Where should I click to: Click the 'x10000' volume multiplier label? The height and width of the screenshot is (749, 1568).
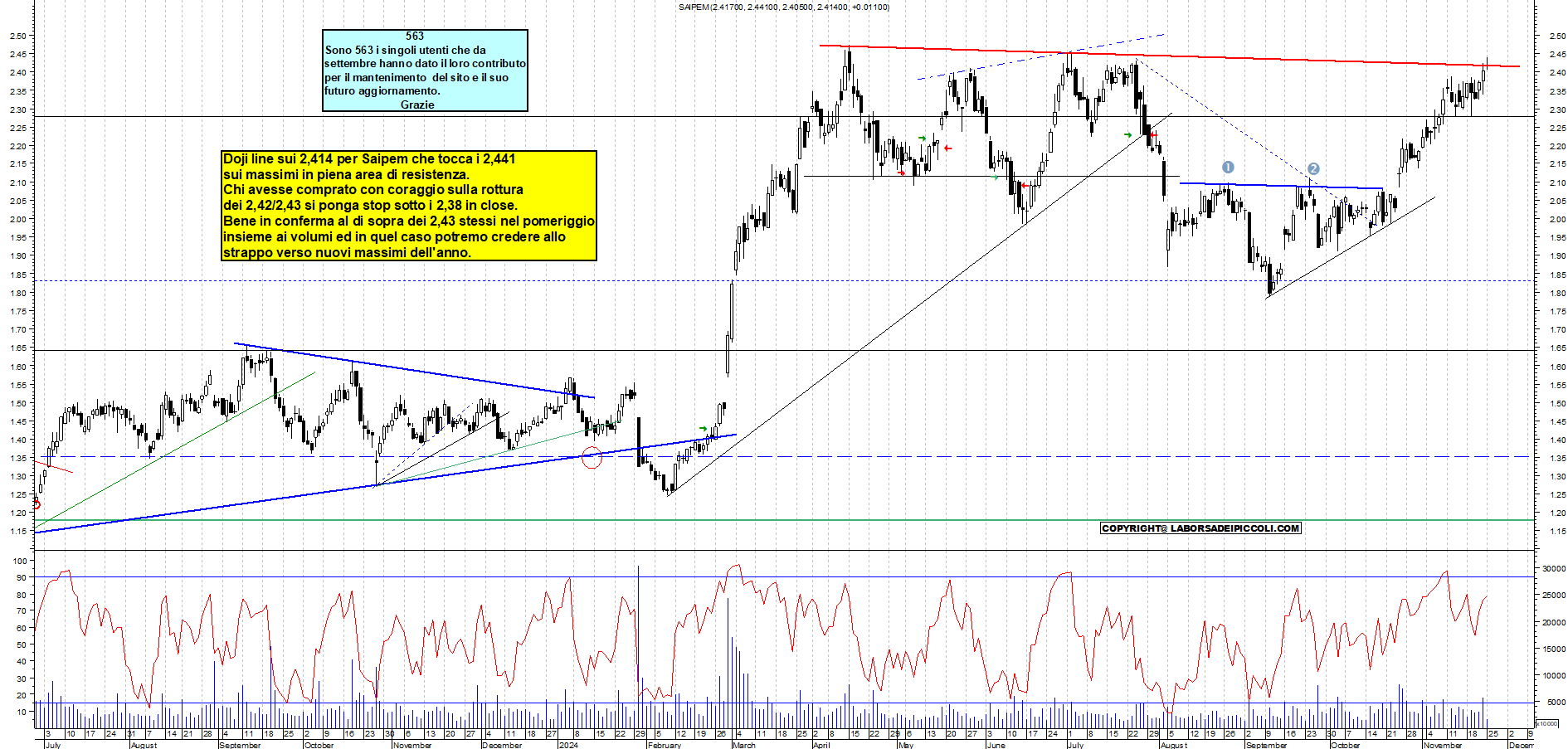(1547, 724)
